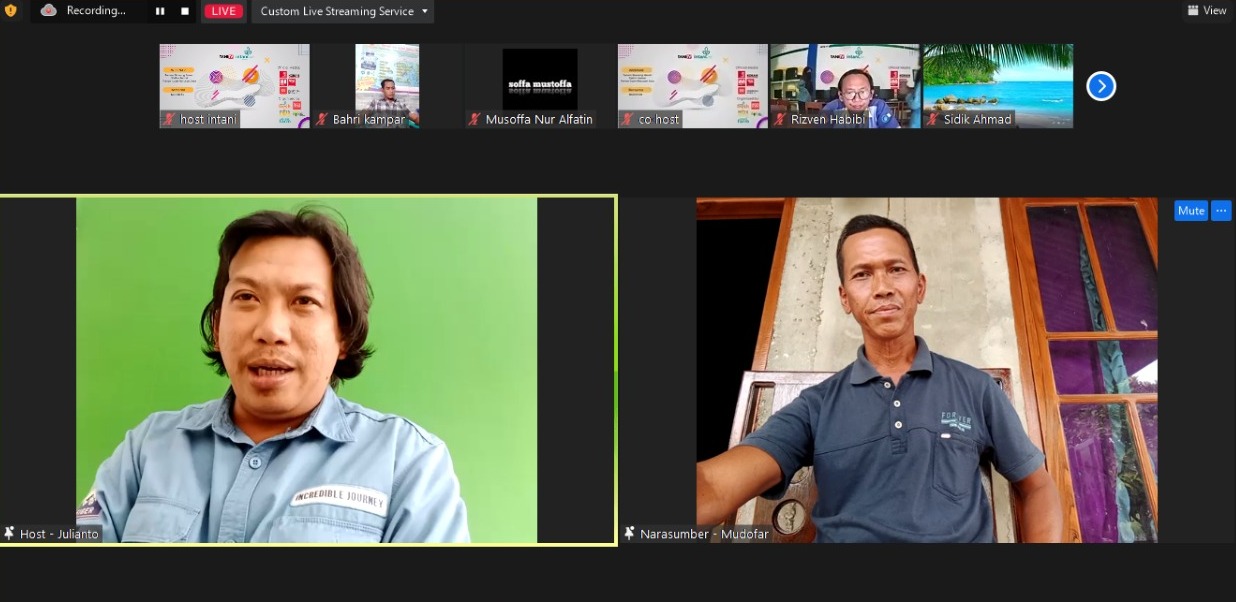
Task: Click the cloud recording icon
Action: [x=48, y=11]
